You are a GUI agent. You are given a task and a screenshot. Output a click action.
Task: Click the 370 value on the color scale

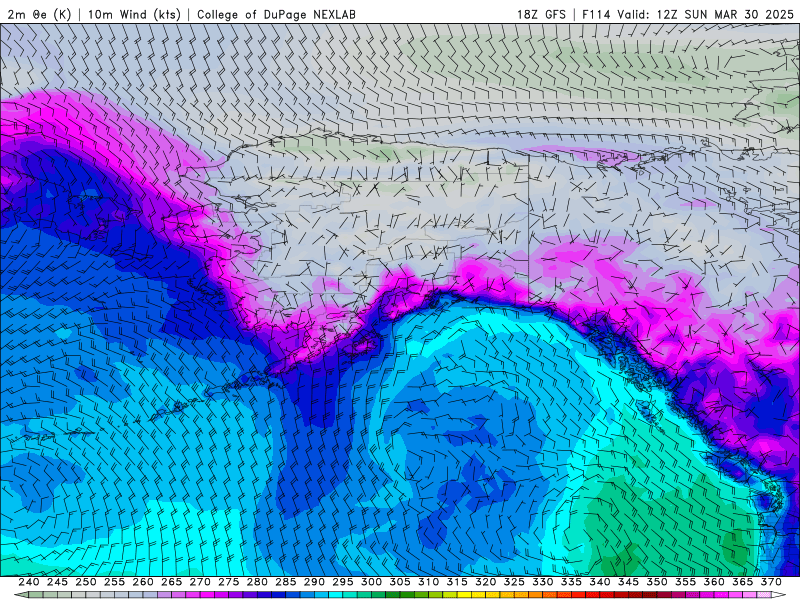coord(771,582)
